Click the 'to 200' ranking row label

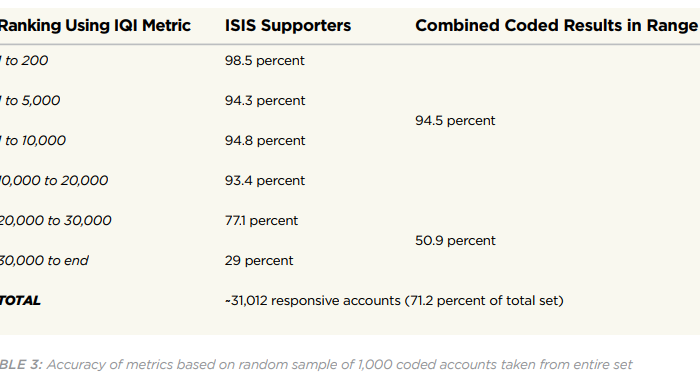(x=24, y=60)
